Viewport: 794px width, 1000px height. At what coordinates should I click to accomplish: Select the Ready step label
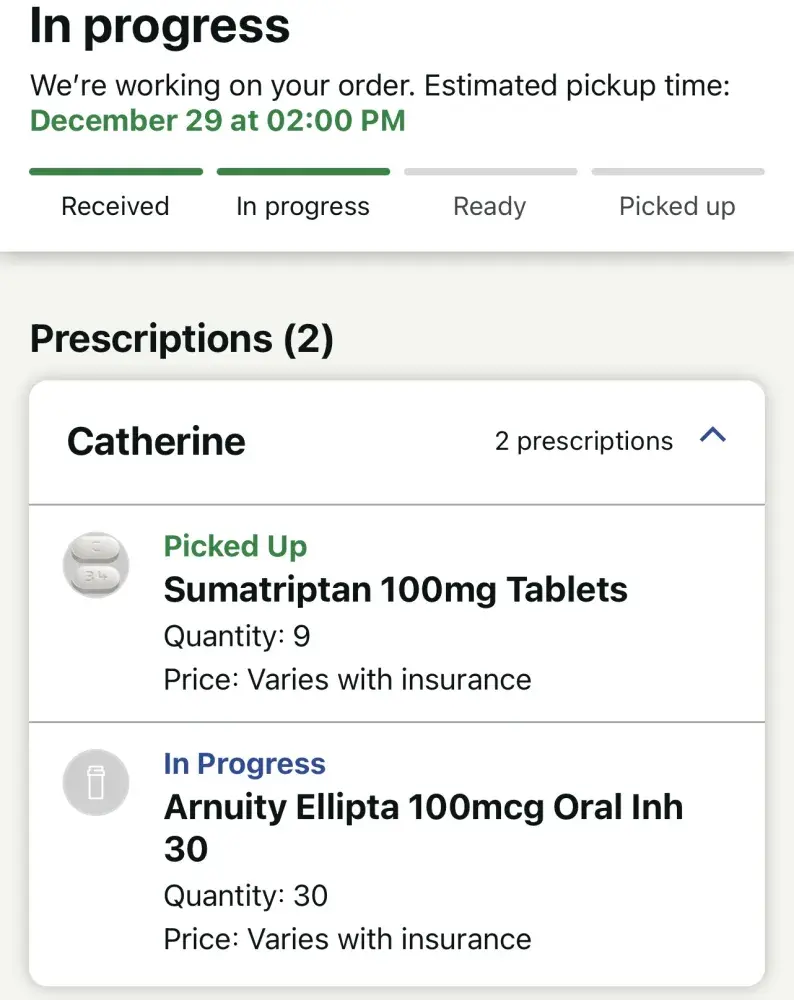[489, 207]
